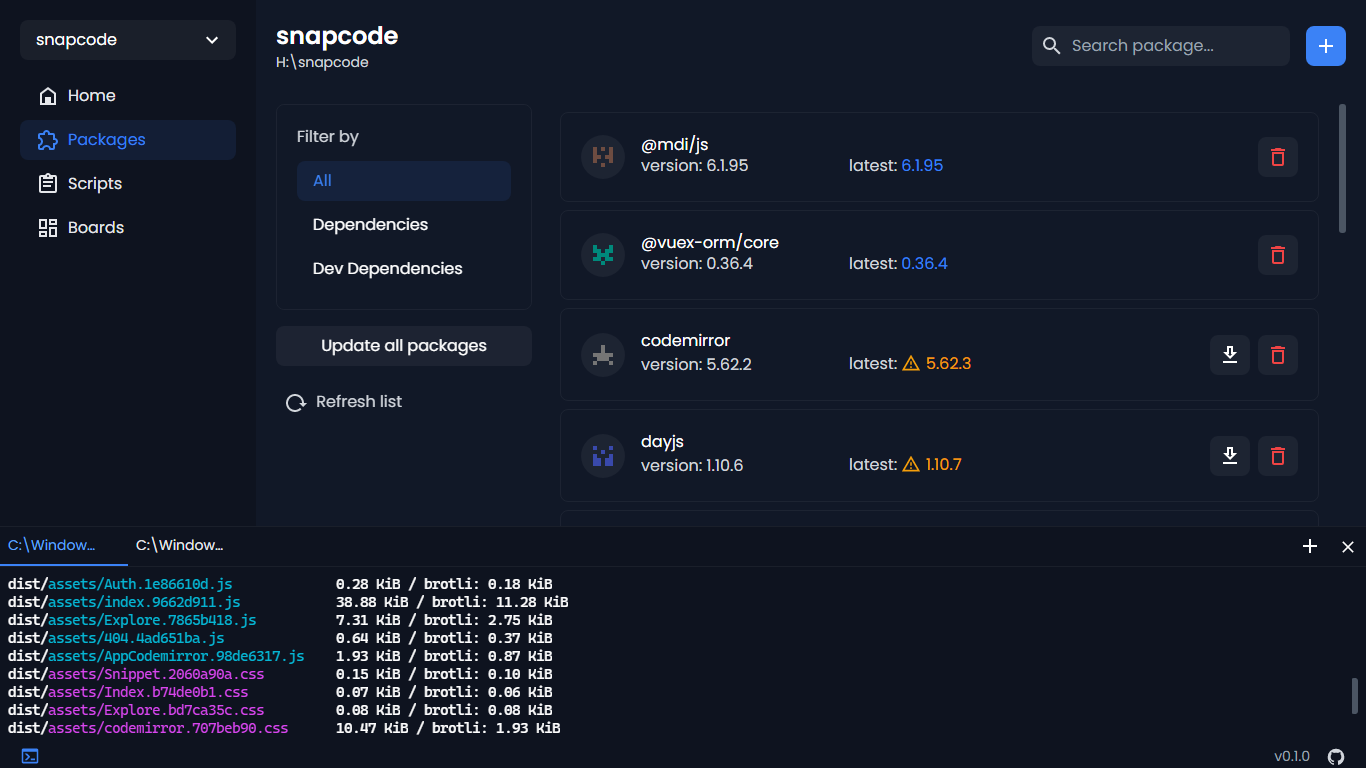Image resolution: width=1366 pixels, height=768 pixels.
Task: Click Update all packages button
Action: point(404,346)
